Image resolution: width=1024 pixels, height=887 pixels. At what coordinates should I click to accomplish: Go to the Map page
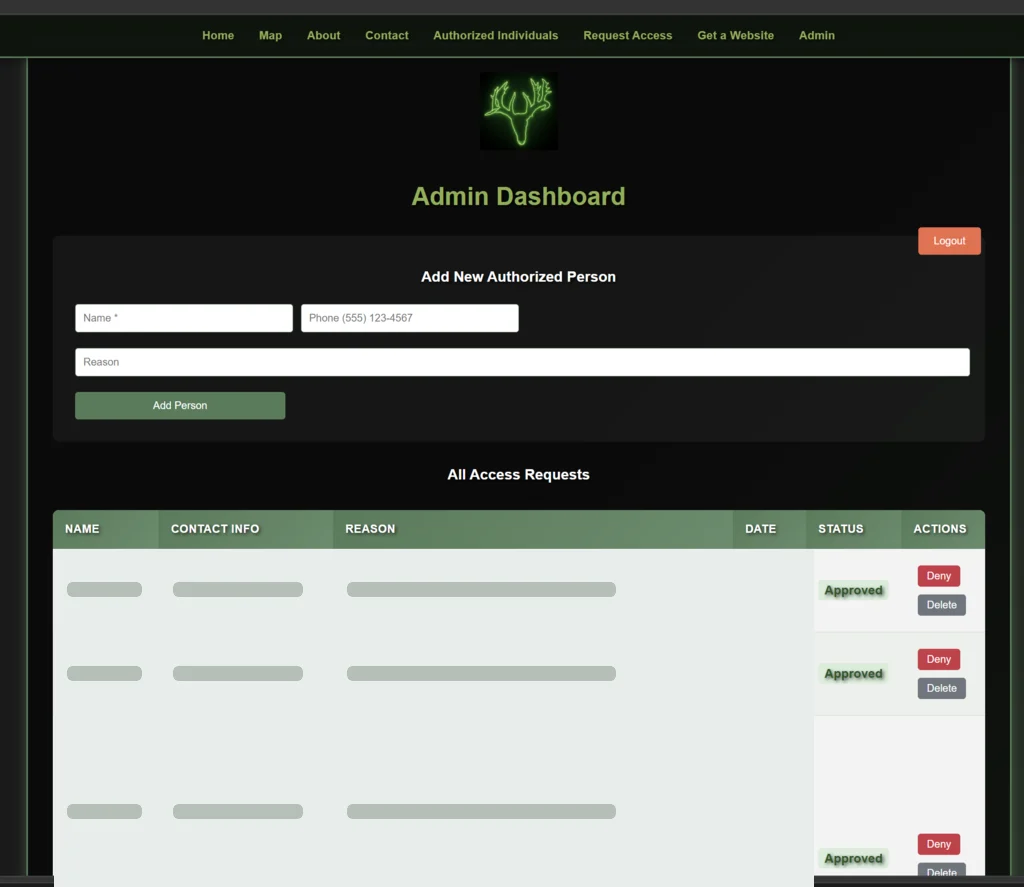coord(270,35)
